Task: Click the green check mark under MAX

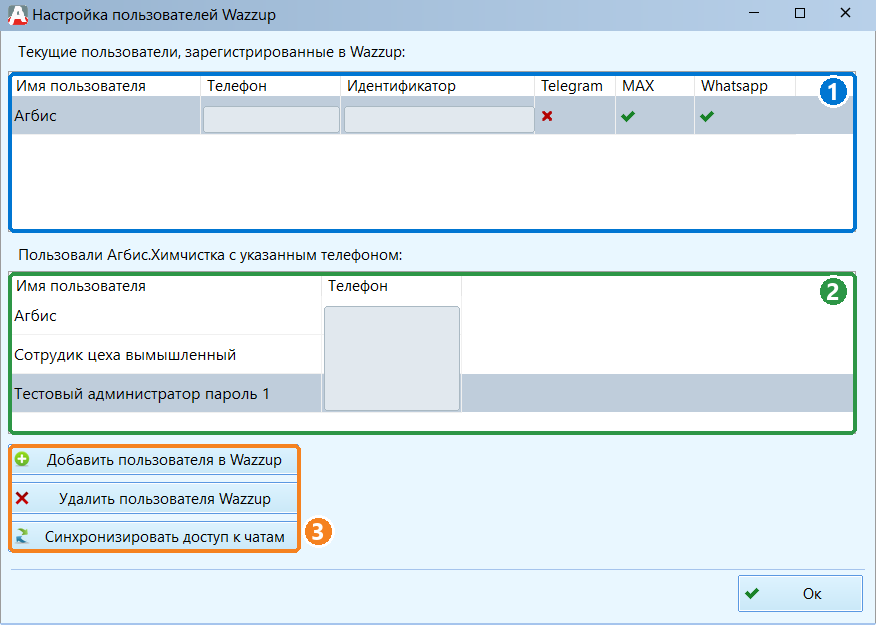Action: click(628, 116)
